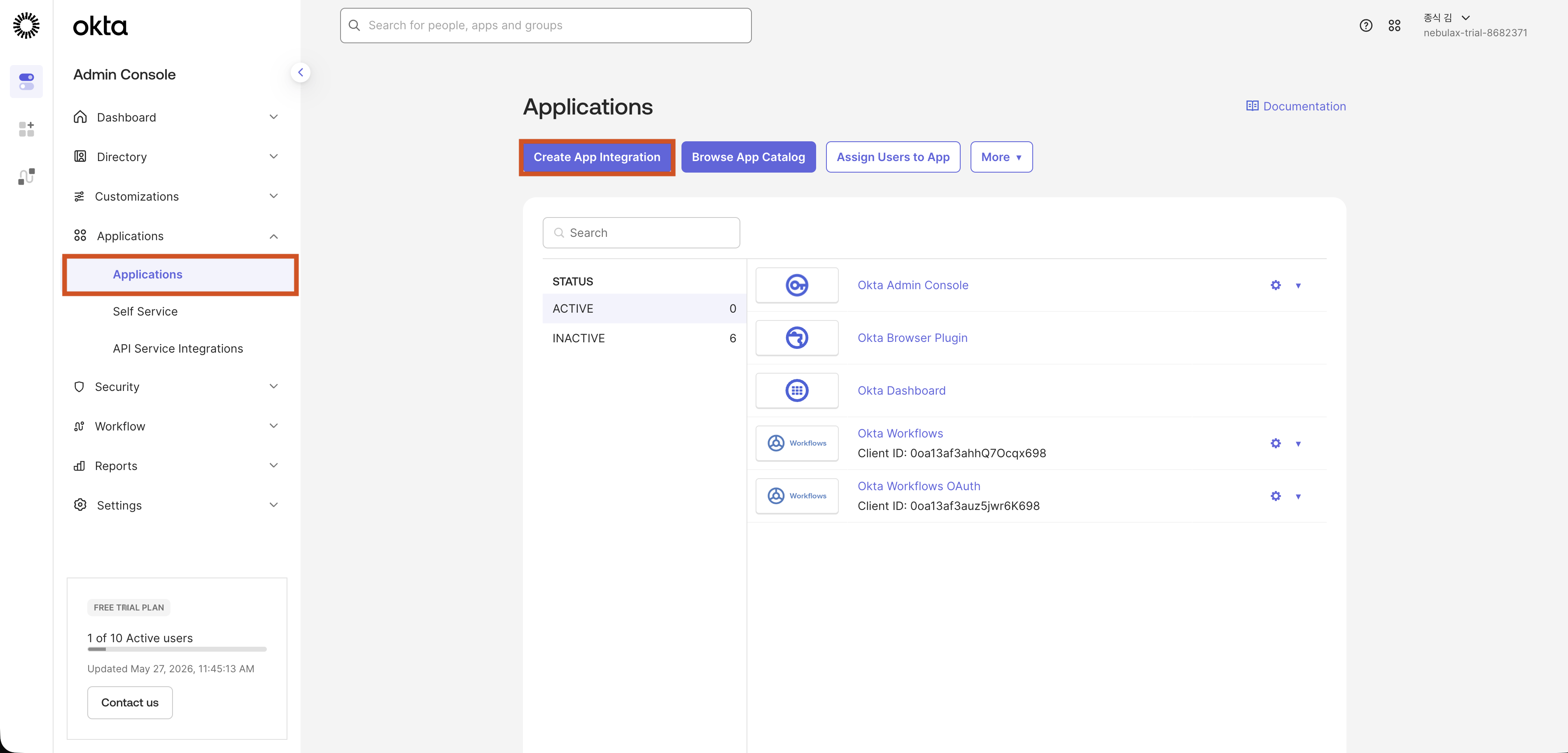
Task: Filter apps by ACTIVE status
Action: coord(644,309)
